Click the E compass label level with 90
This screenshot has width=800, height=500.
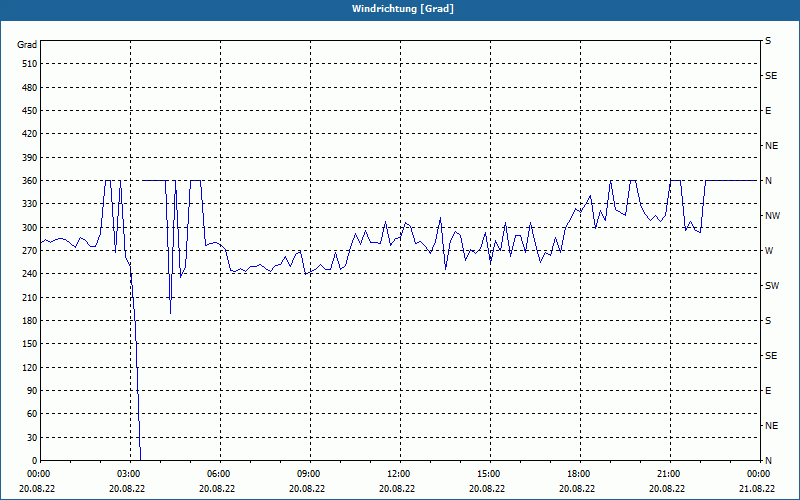point(768,391)
